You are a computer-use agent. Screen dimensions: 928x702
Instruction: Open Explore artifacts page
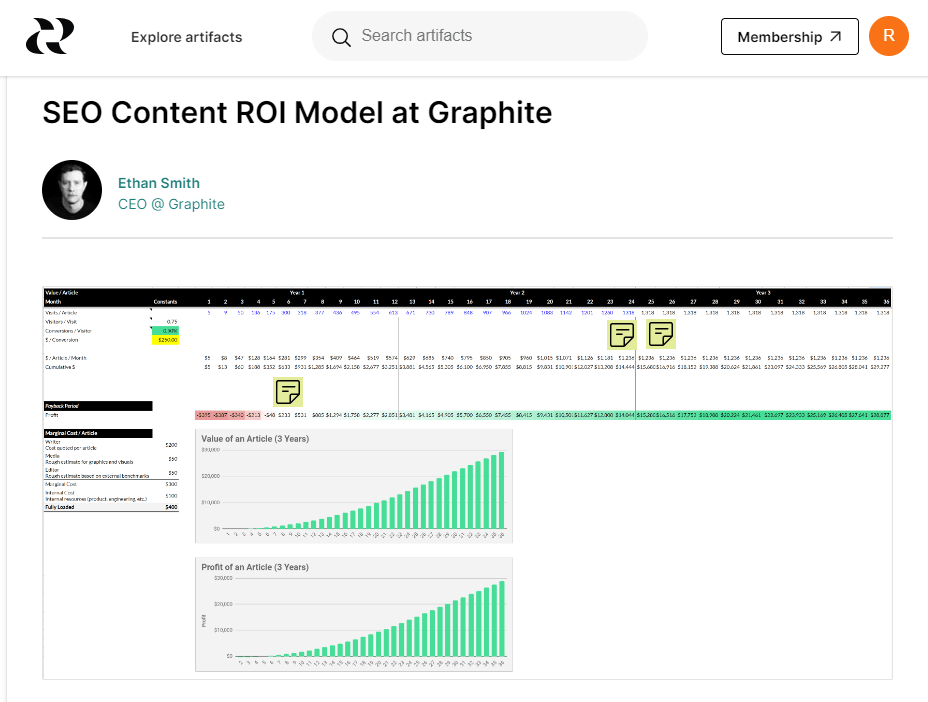[186, 37]
